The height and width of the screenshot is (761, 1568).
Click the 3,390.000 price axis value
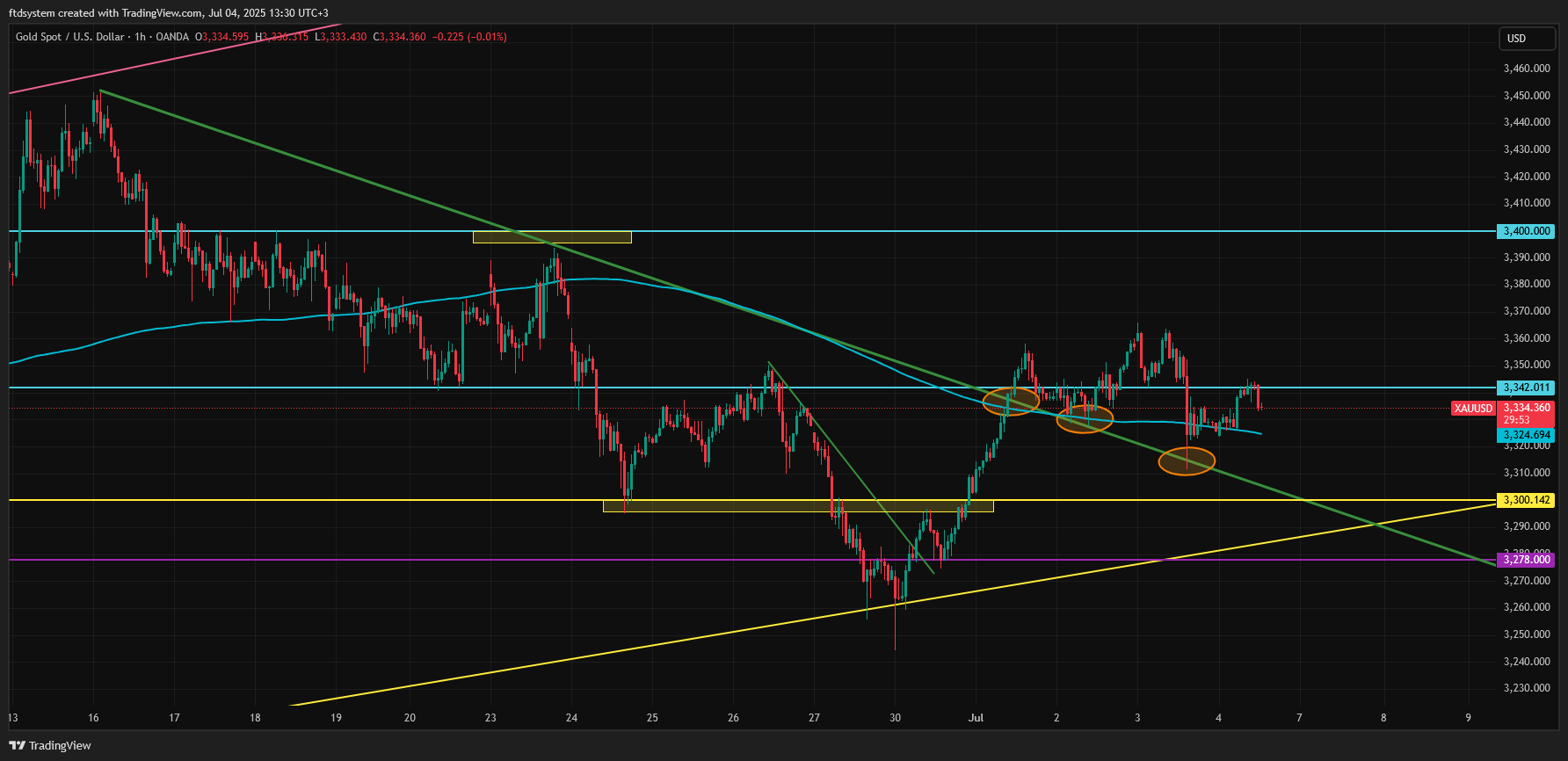pyautogui.click(x=1527, y=257)
